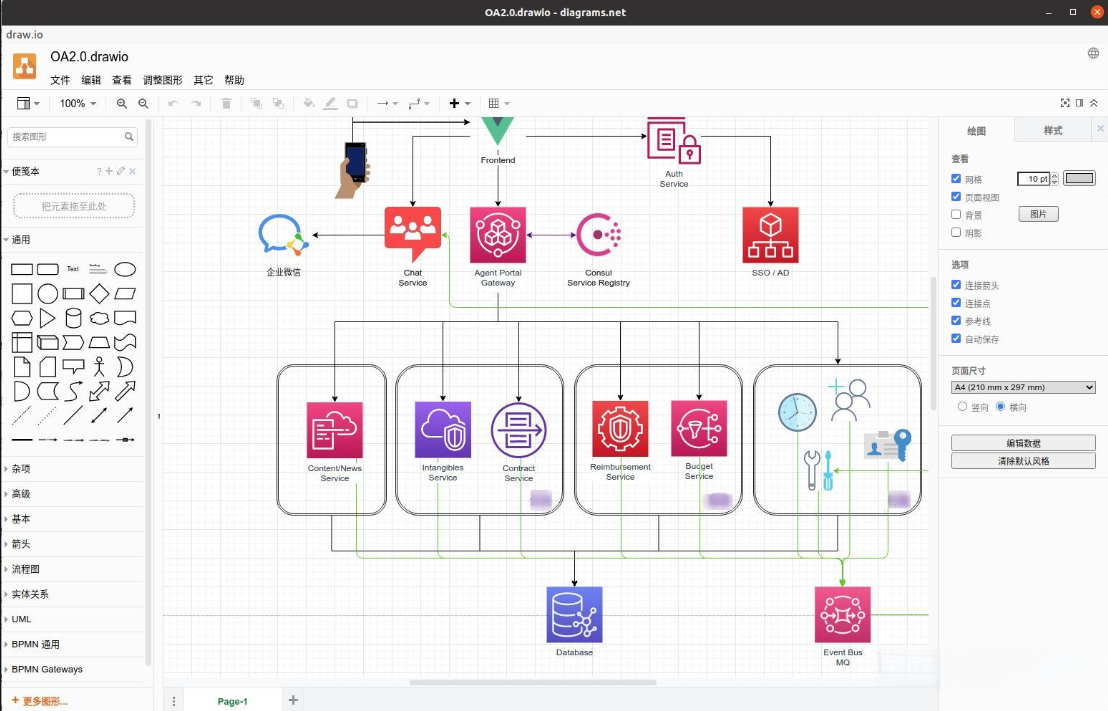The height and width of the screenshot is (711, 1108).
Task: Open the A4 page size dropdown
Action: pos(1022,387)
